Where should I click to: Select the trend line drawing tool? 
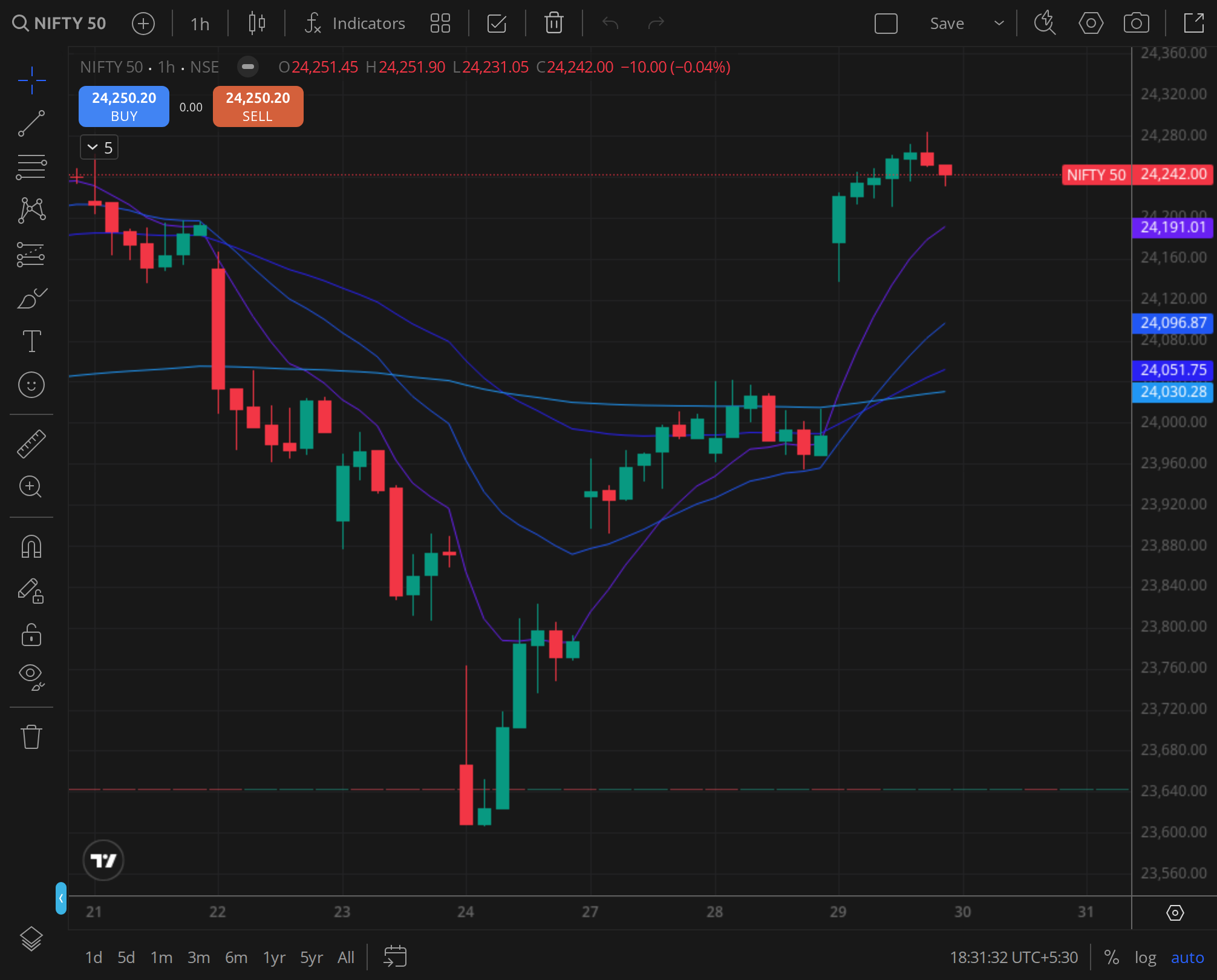(31, 123)
